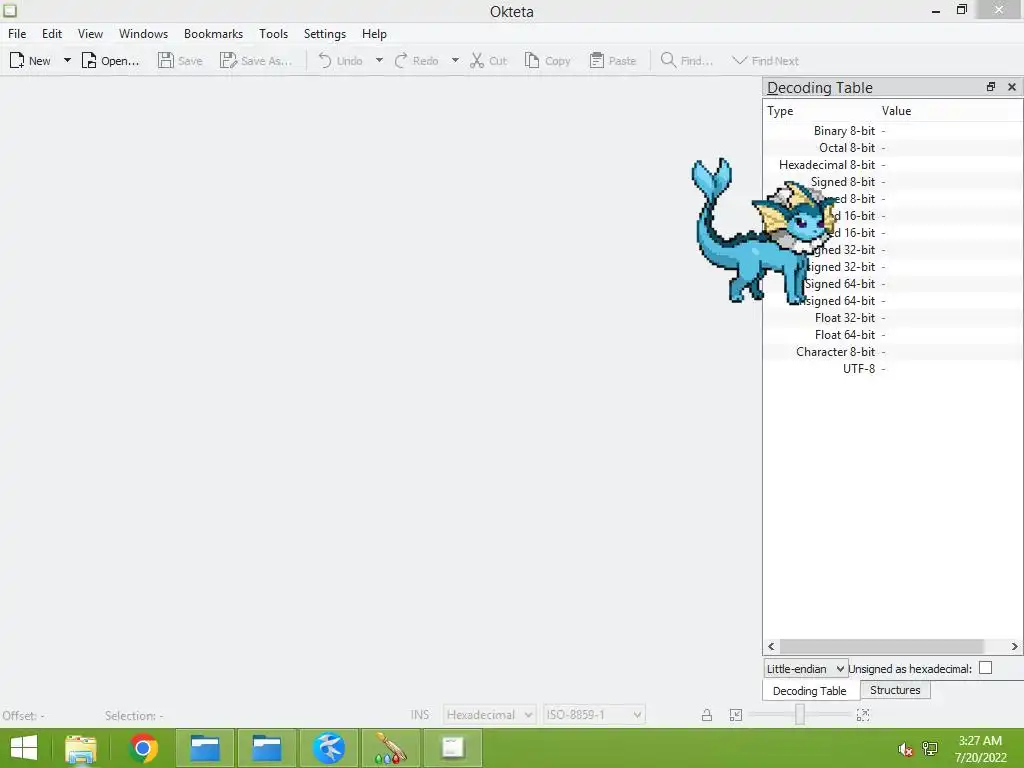Click the muted volume tray icon
Image resolution: width=1024 pixels, height=768 pixels.
tap(904, 749)
